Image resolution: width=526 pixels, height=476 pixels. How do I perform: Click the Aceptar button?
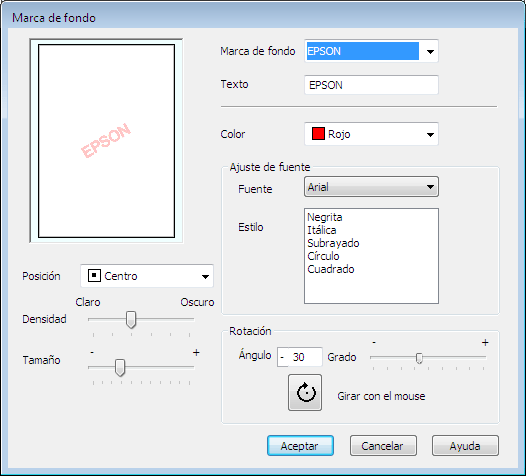pyautogui.click(x=300, y=446)
